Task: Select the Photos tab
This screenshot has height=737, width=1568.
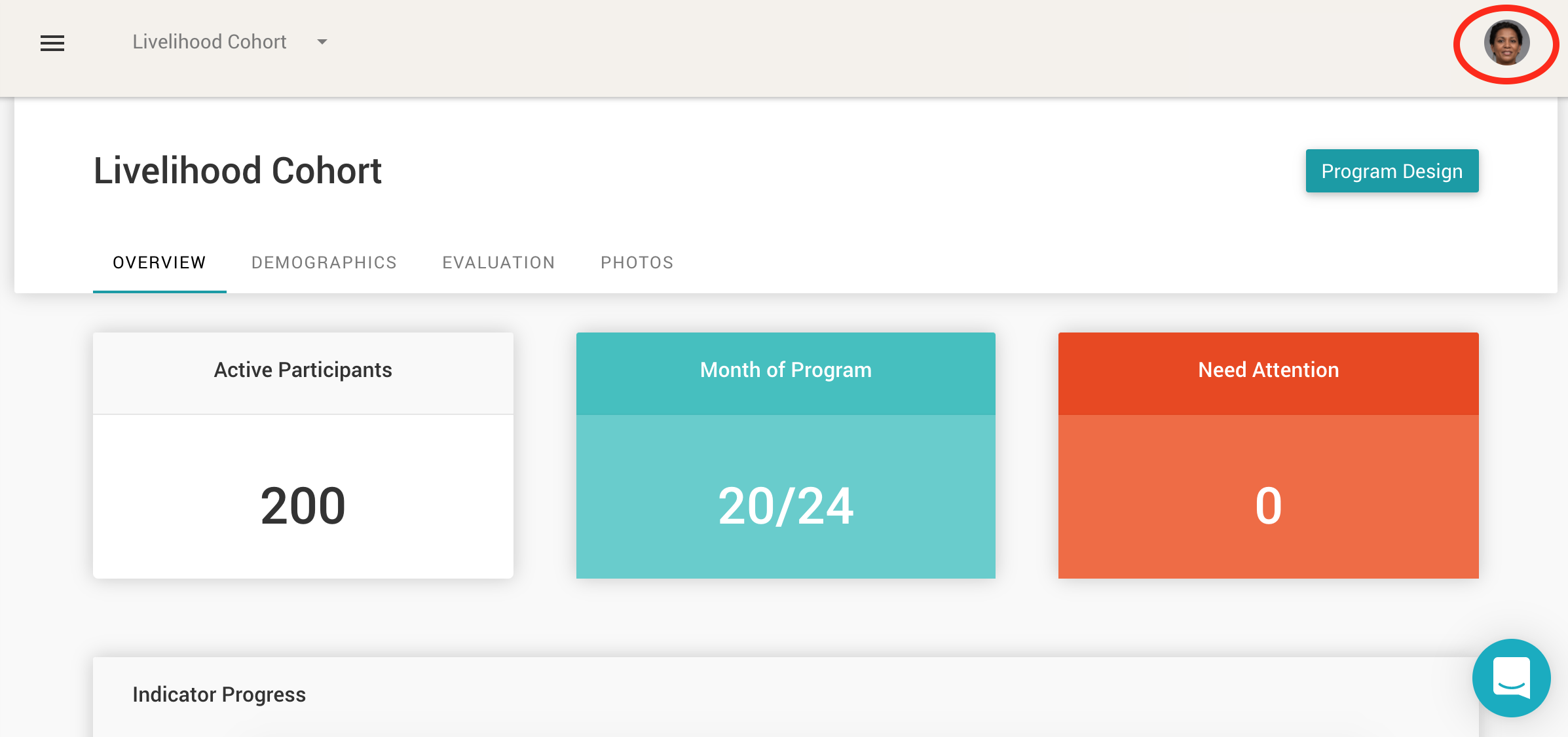Action: (637, 262)
